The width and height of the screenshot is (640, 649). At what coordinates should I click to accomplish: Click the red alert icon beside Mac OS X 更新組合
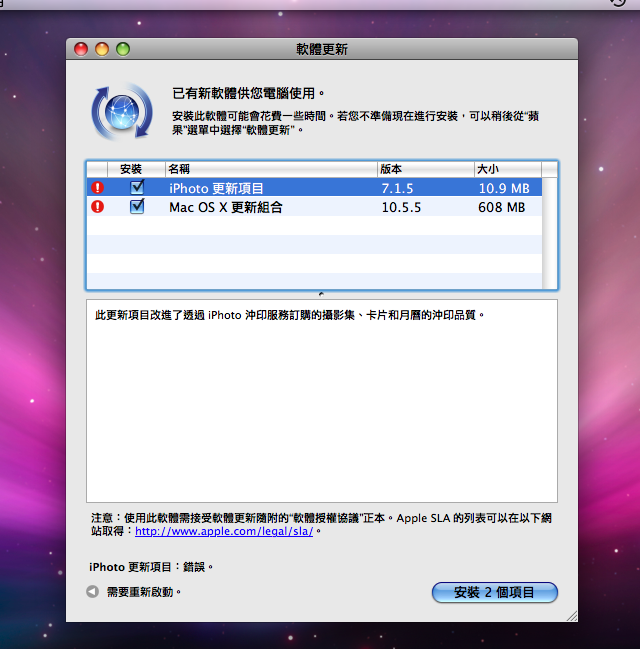click(x=97, y=206)
